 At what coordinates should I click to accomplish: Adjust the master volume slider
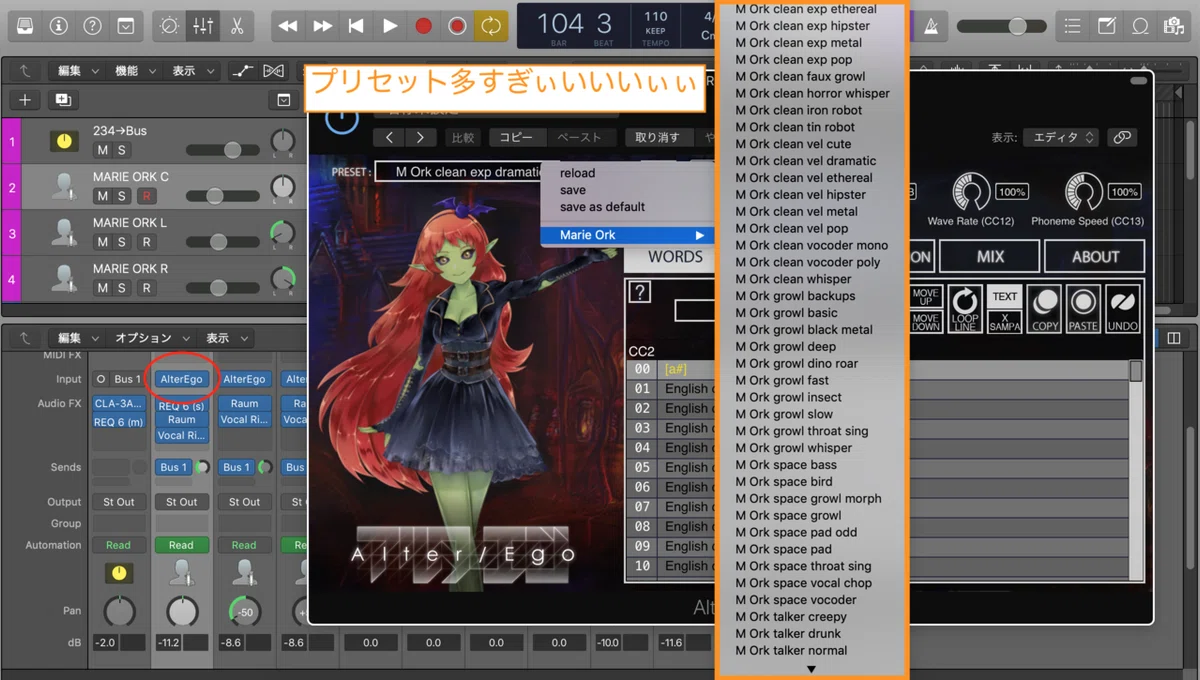1000,27
